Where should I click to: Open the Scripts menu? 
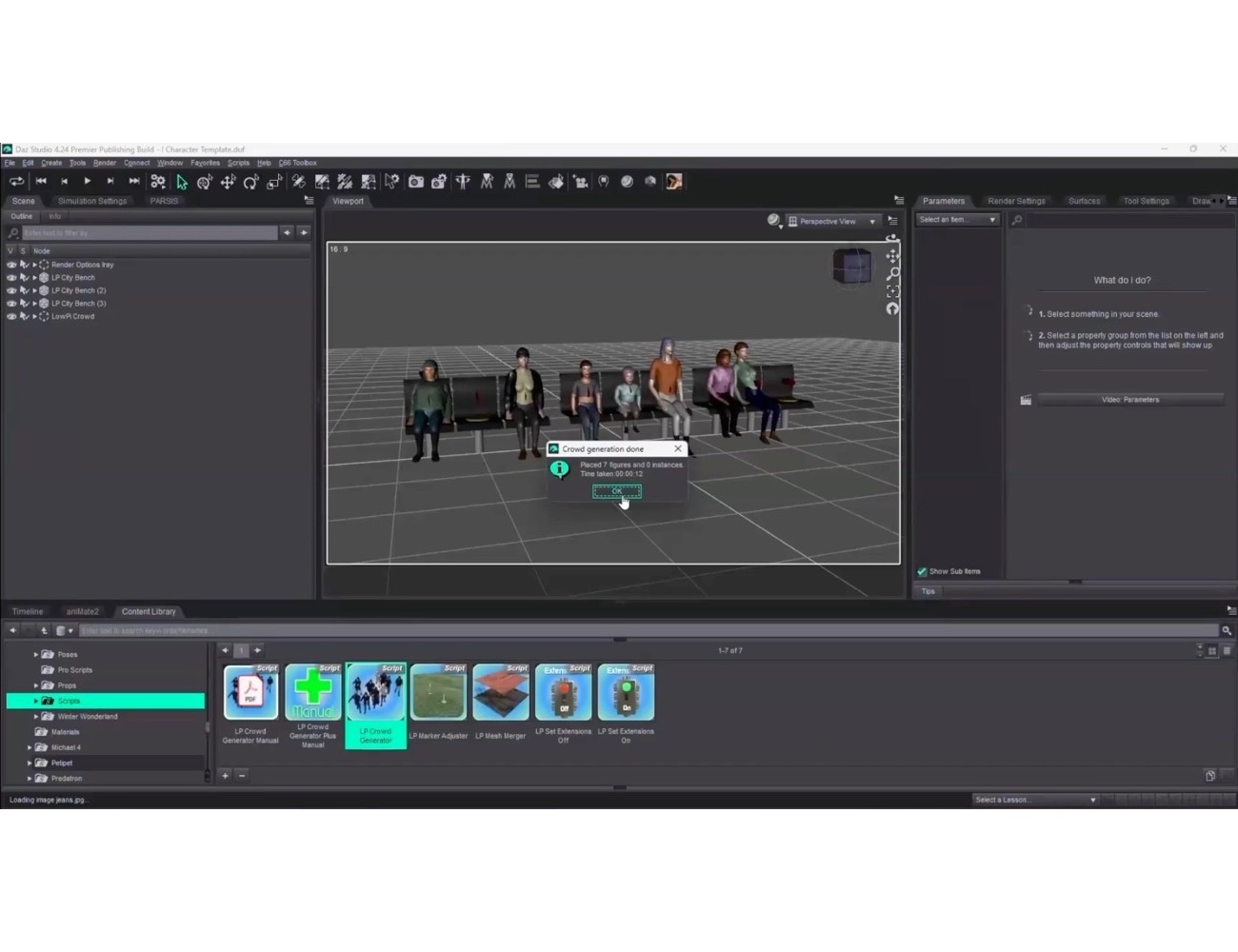coord(238,162)
